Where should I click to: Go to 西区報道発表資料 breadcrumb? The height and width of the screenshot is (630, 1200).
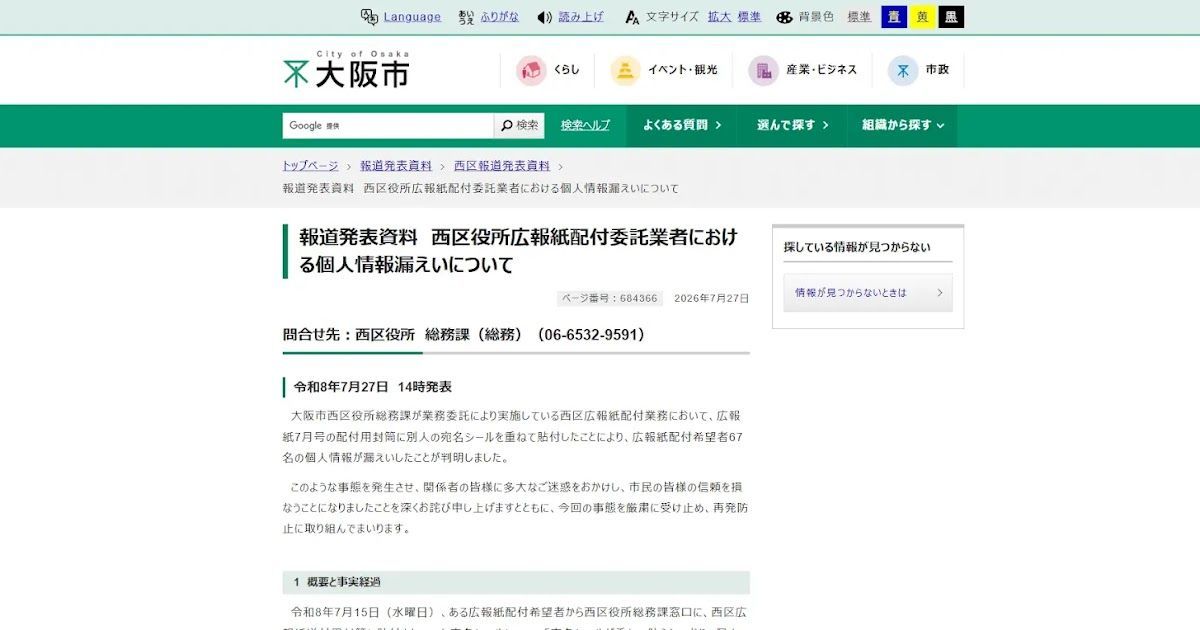click(x=502, y=166)
